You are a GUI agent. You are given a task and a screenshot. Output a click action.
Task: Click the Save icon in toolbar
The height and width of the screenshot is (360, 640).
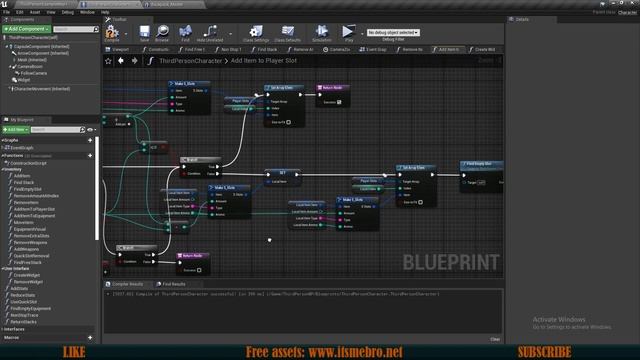(144, 32)
